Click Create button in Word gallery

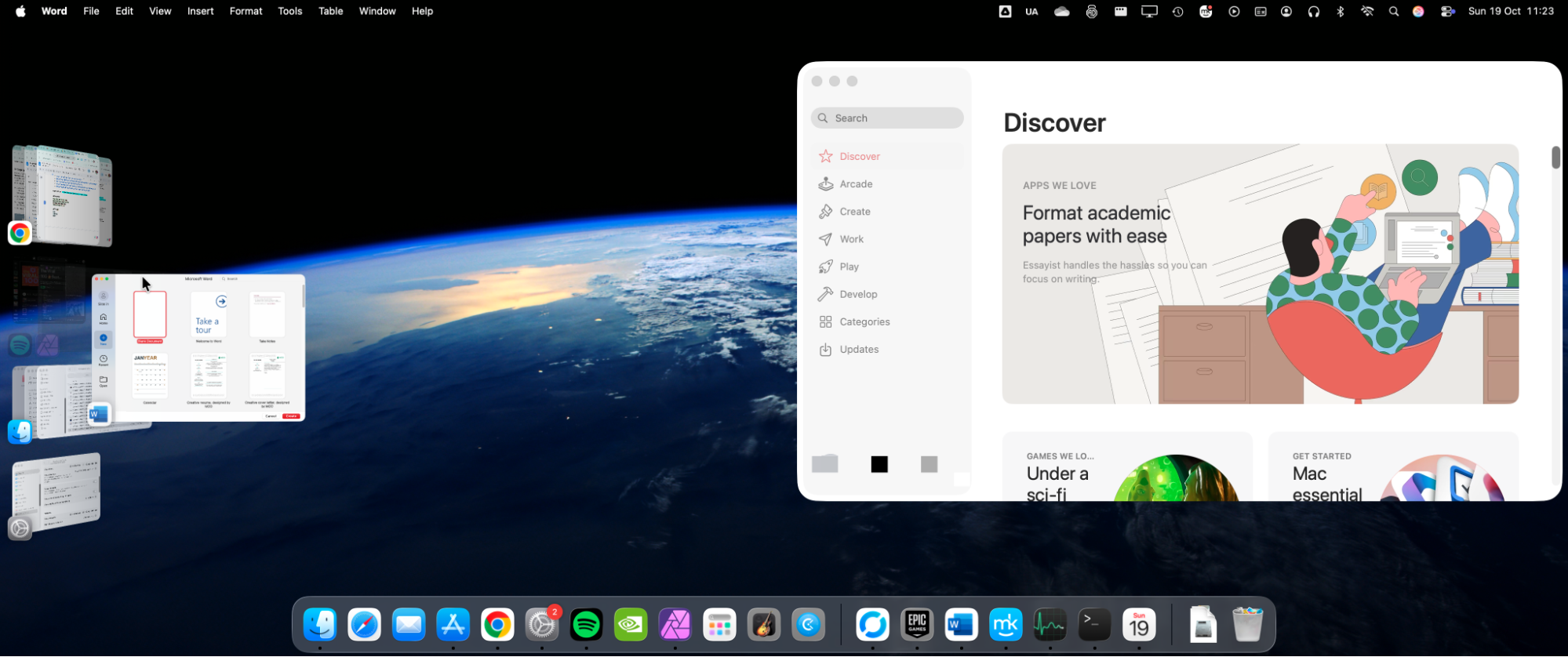click(291, 416)
